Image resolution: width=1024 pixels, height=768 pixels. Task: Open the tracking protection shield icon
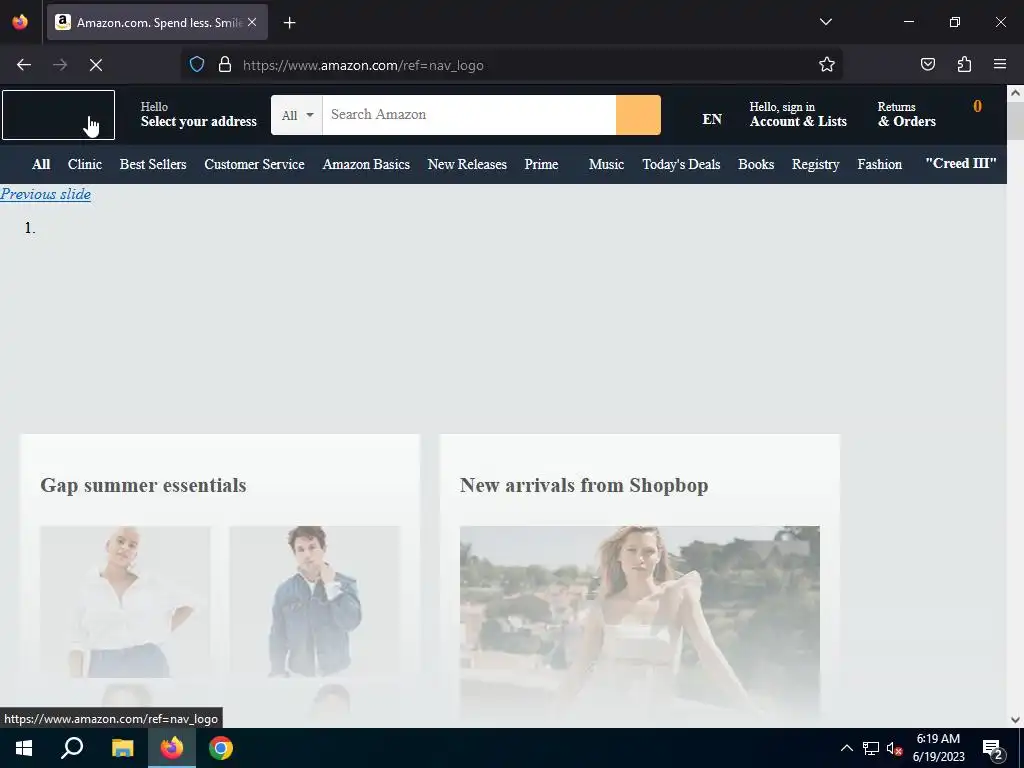coord(197,65)
